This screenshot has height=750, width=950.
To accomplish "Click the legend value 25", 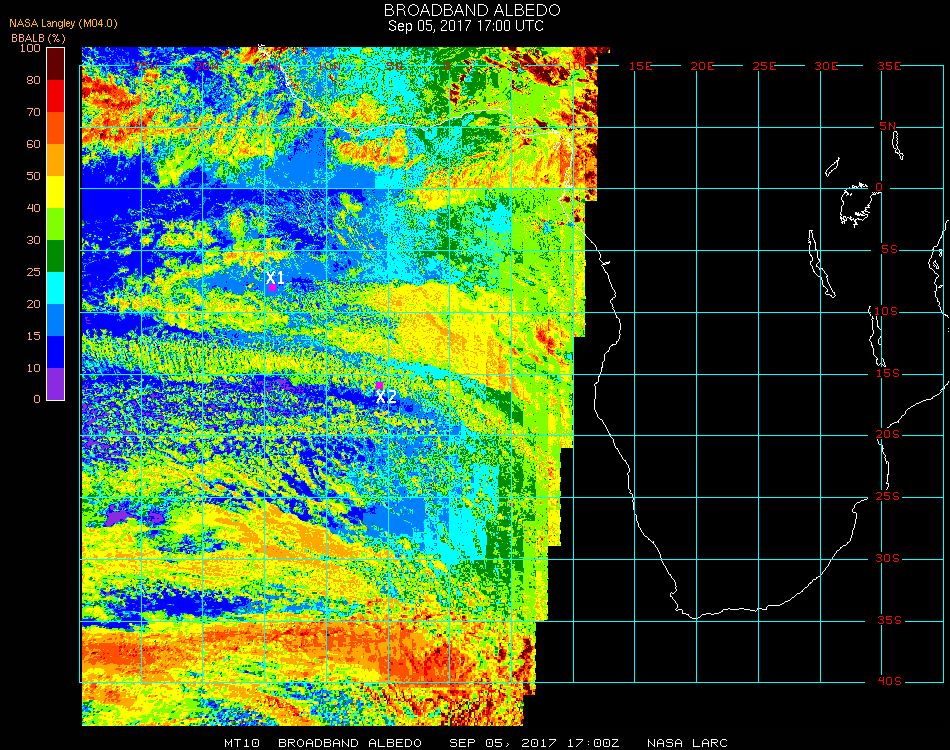I will click(x=33, y=272).
